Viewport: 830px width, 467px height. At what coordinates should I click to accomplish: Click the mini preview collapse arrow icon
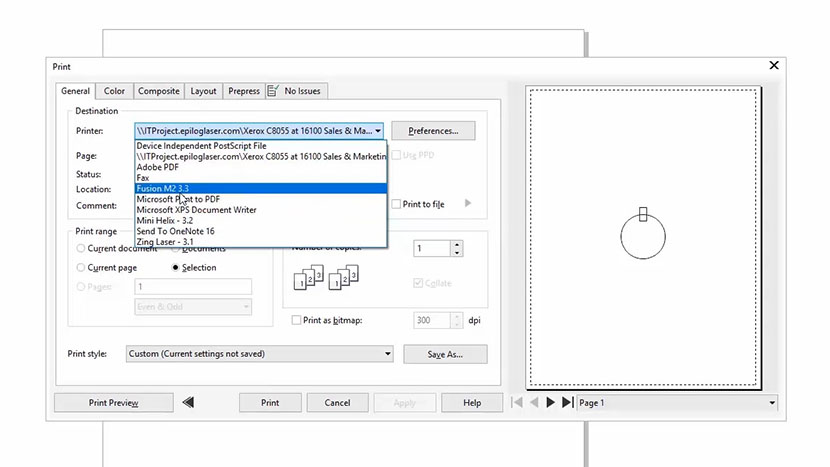pyautogui.click(x=188, y=403)
